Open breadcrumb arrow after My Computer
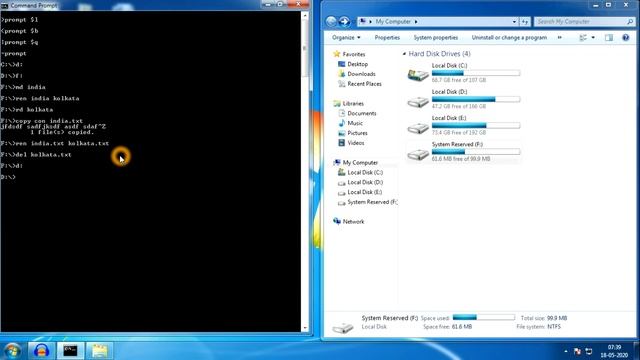The height and width of the screenshot is (360, 640). (416, 22)
